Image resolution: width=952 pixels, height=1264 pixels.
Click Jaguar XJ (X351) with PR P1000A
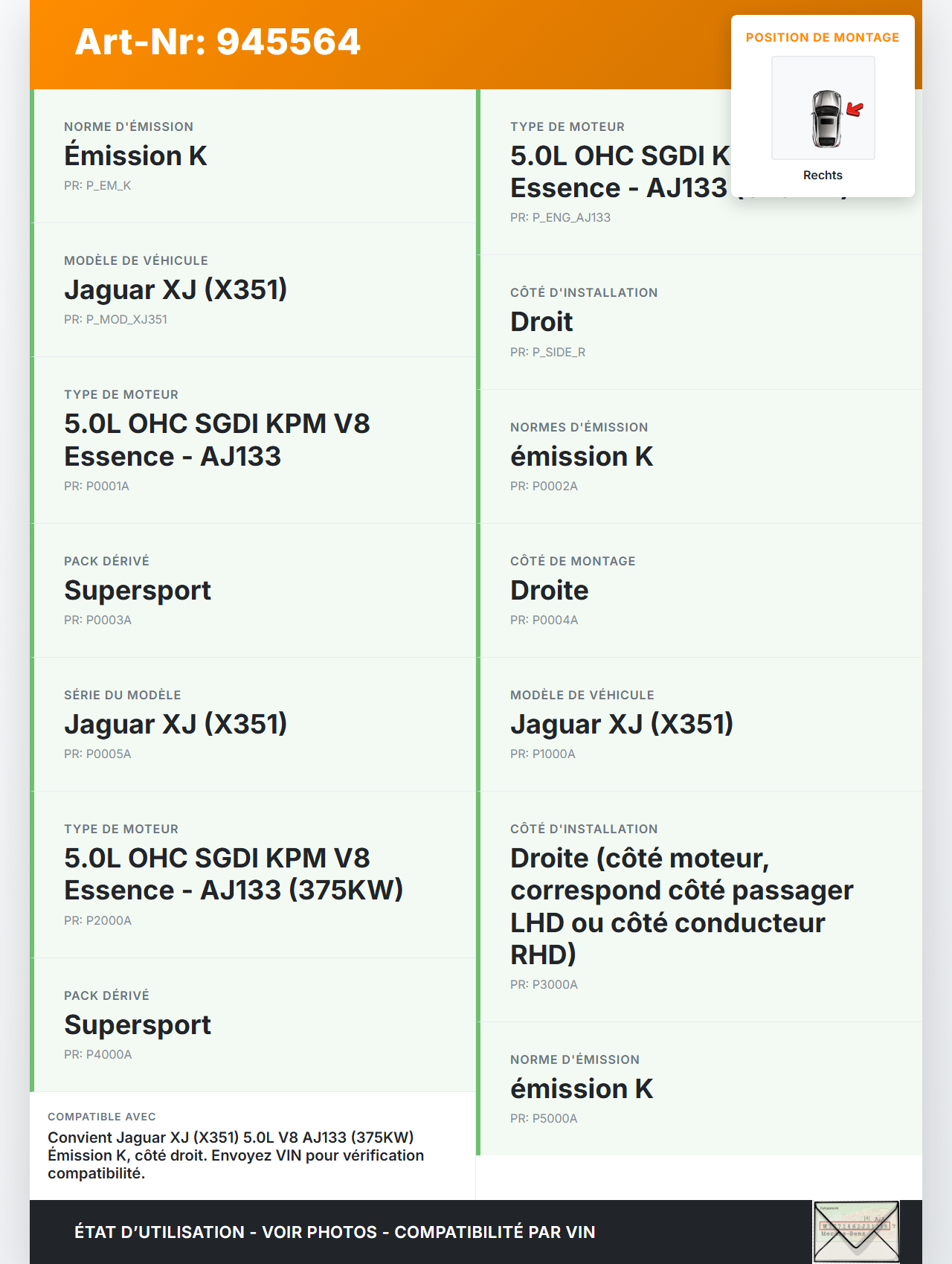click(622, 725)
